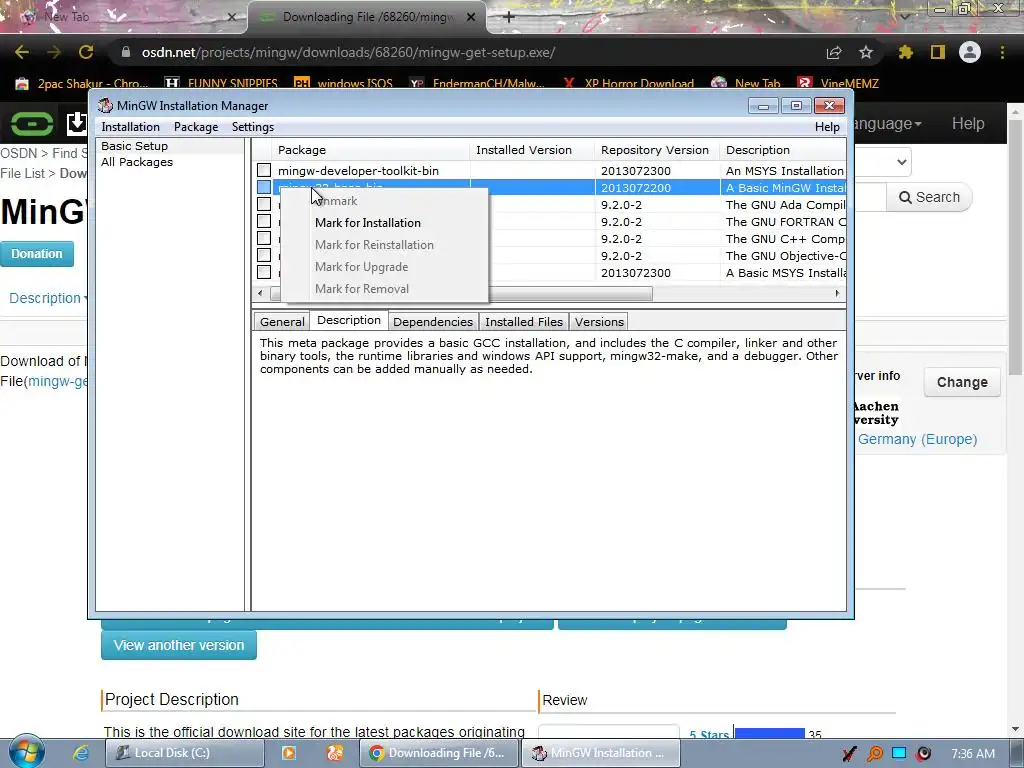The height and width of the screenshot is (768, 1024).
Task: Open Chrome three-dot menu
Action: click(1002, 52)
